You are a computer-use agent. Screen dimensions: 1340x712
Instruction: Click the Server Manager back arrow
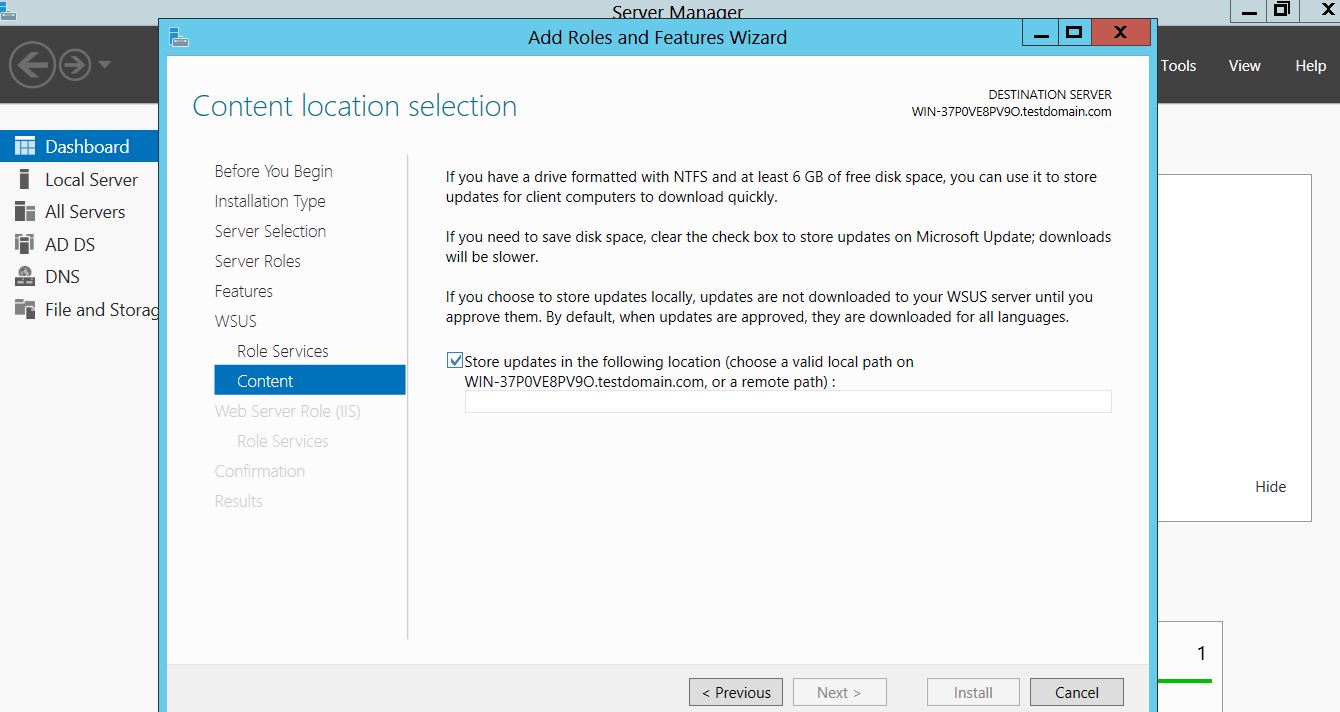pos(31,66)
